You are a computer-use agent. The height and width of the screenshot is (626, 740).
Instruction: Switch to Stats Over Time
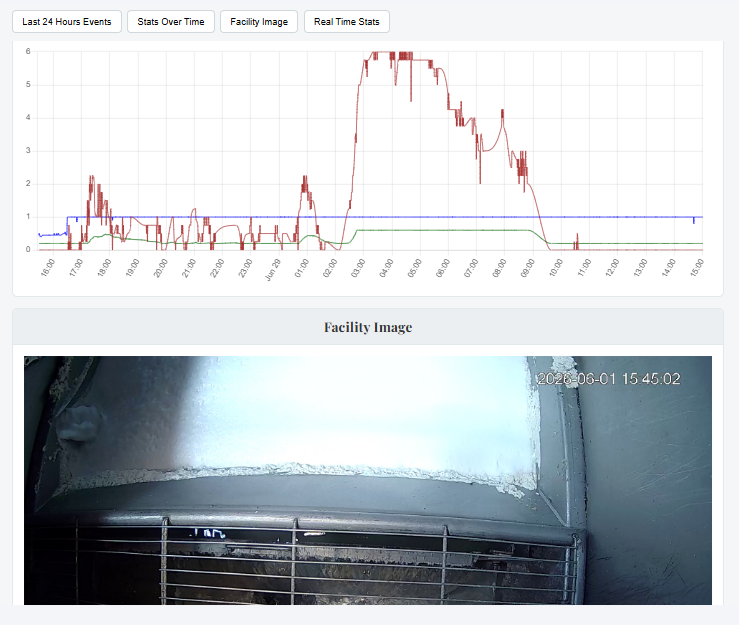click(171, 22)
